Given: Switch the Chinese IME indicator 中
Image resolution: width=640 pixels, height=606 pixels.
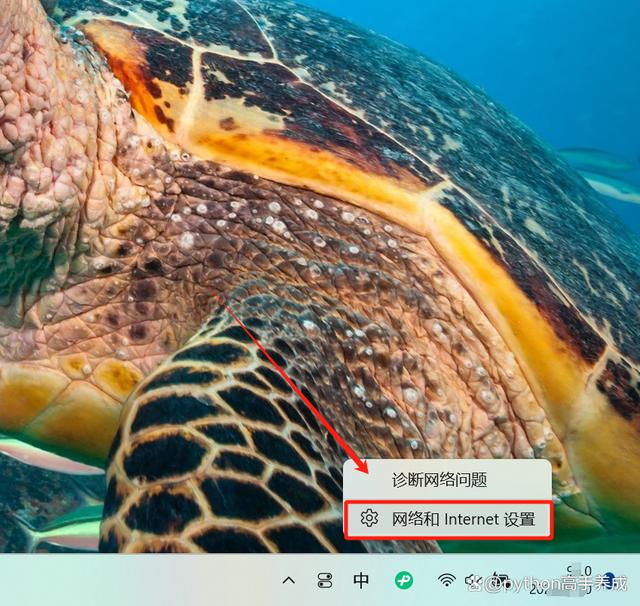Looking at the screenshot, I should (362, 580).
